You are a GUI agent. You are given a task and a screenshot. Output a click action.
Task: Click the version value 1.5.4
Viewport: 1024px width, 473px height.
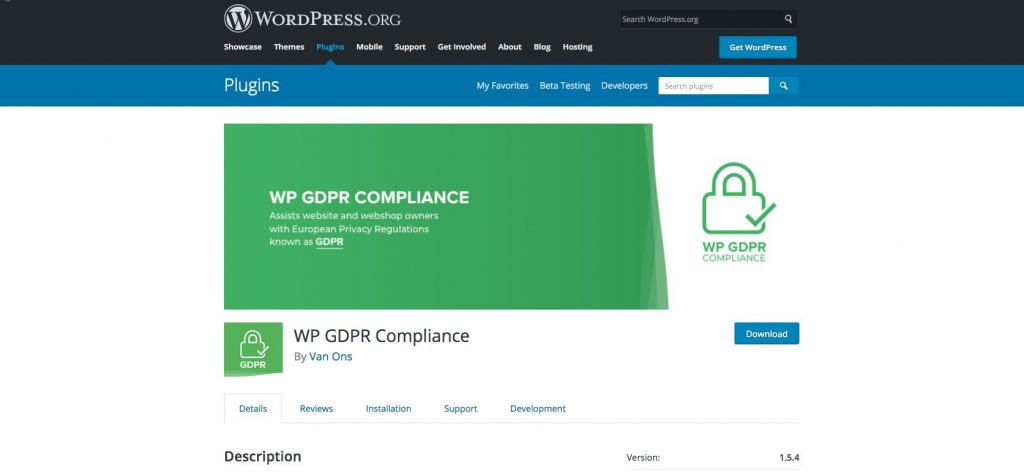pos(789,458)
